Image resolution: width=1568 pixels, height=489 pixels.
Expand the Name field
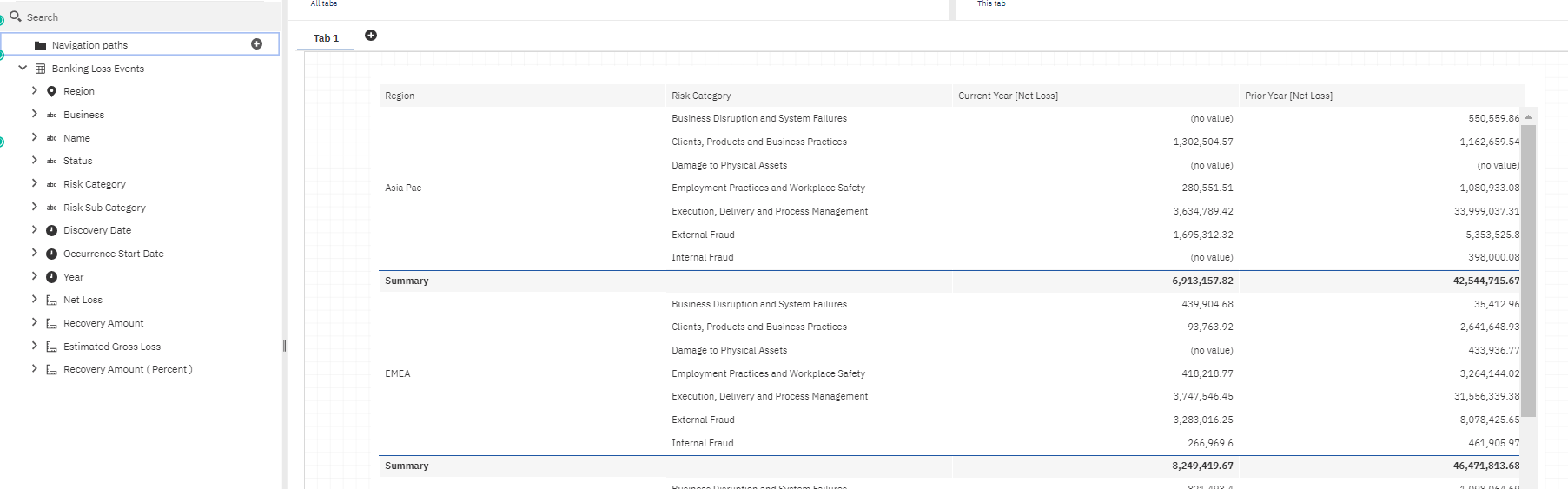point(35,137)
